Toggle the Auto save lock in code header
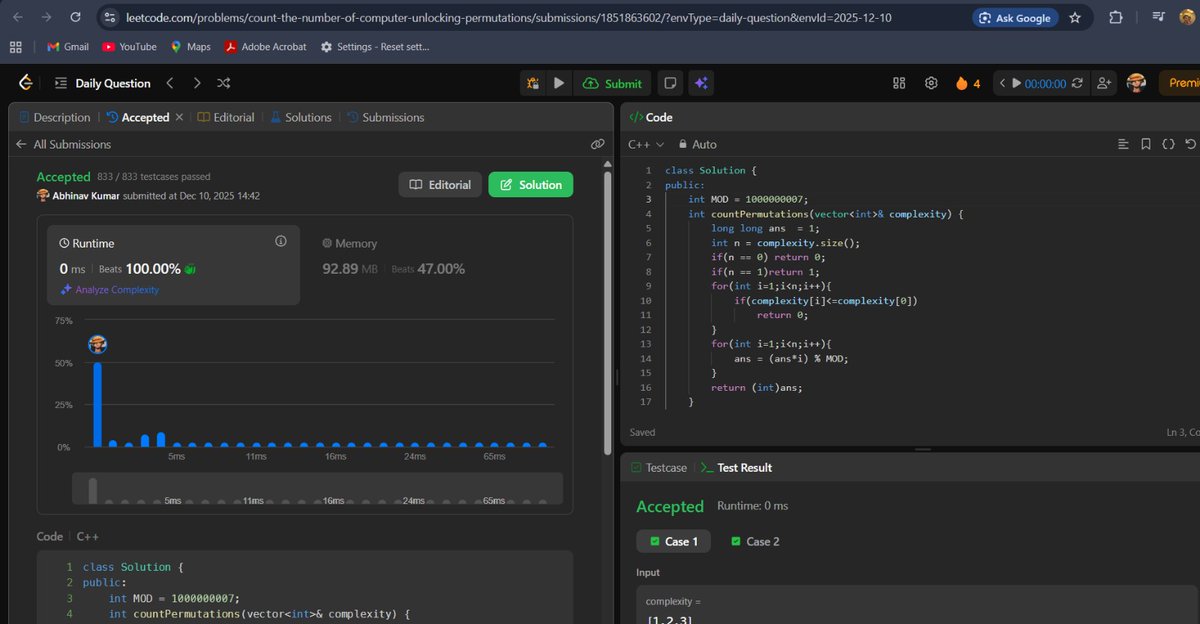Viewport: 1200px width, 624px height. [685, 144]
